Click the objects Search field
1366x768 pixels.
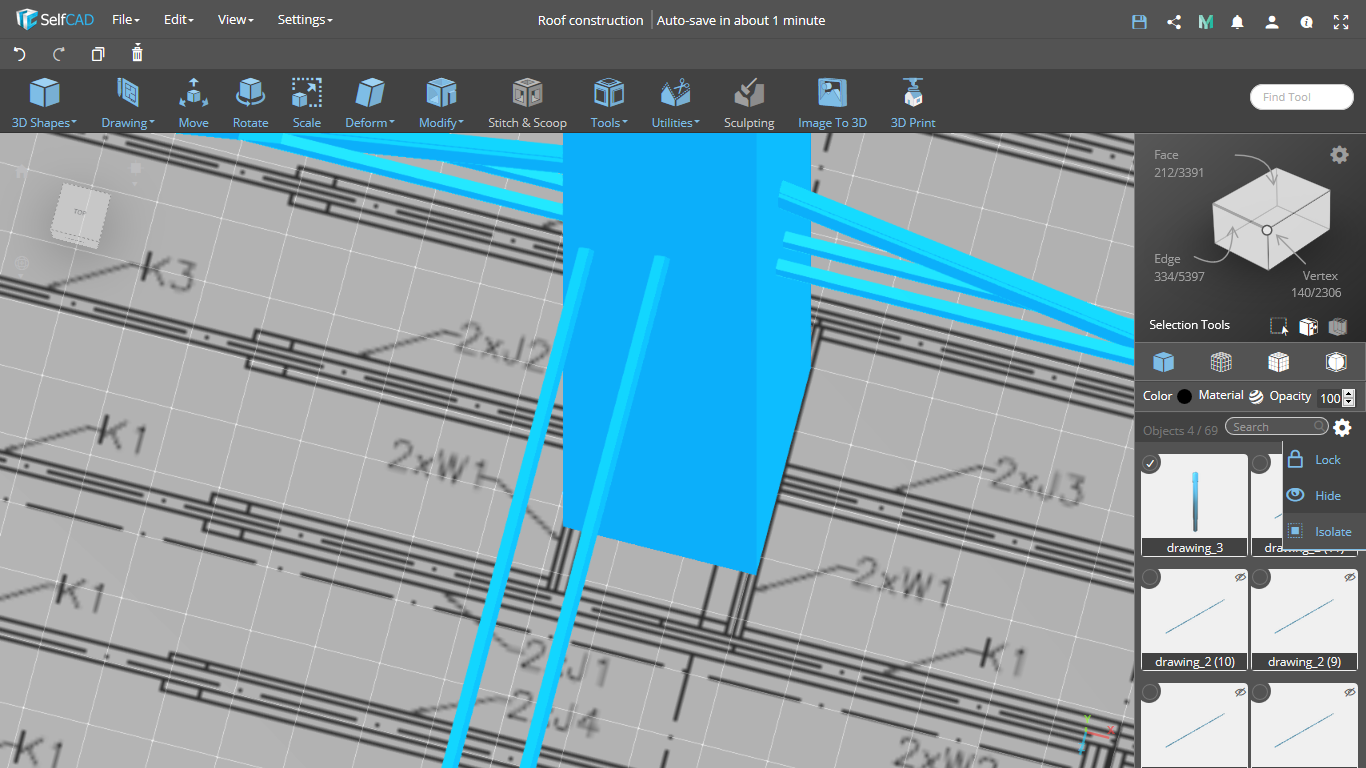click(1277, 427)
